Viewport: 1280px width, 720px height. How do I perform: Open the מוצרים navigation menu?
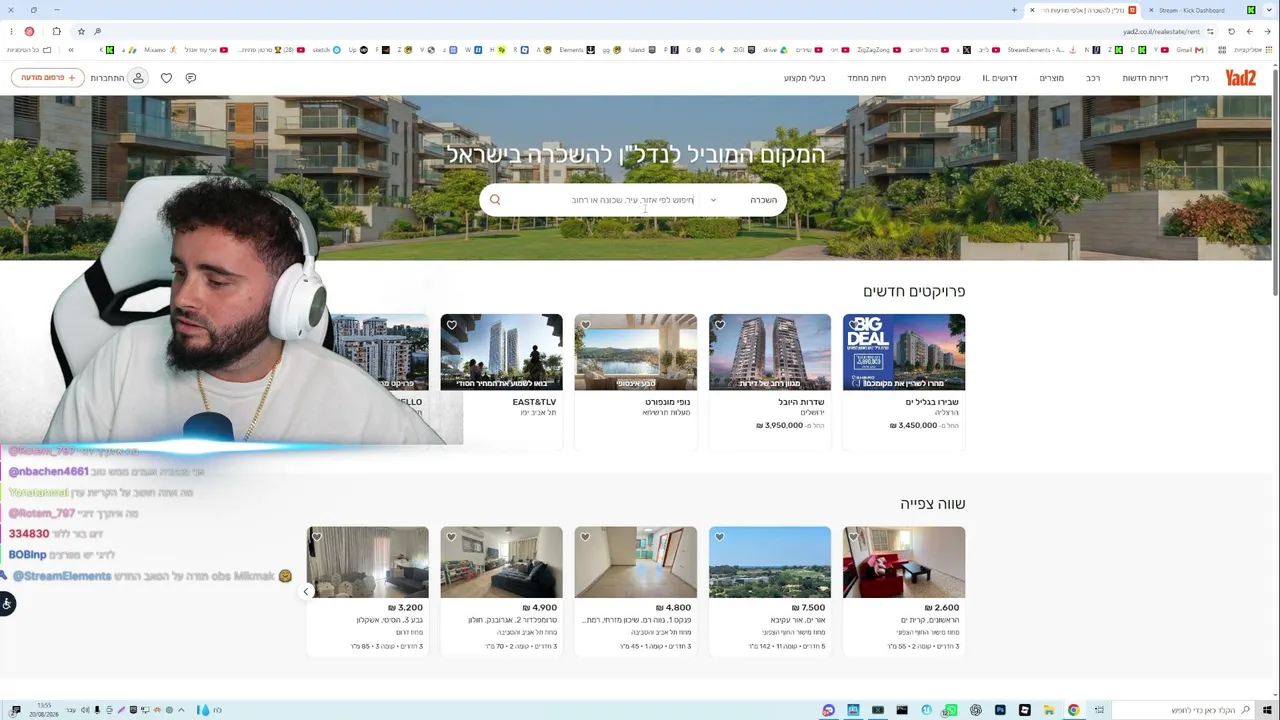point(1051,78)
